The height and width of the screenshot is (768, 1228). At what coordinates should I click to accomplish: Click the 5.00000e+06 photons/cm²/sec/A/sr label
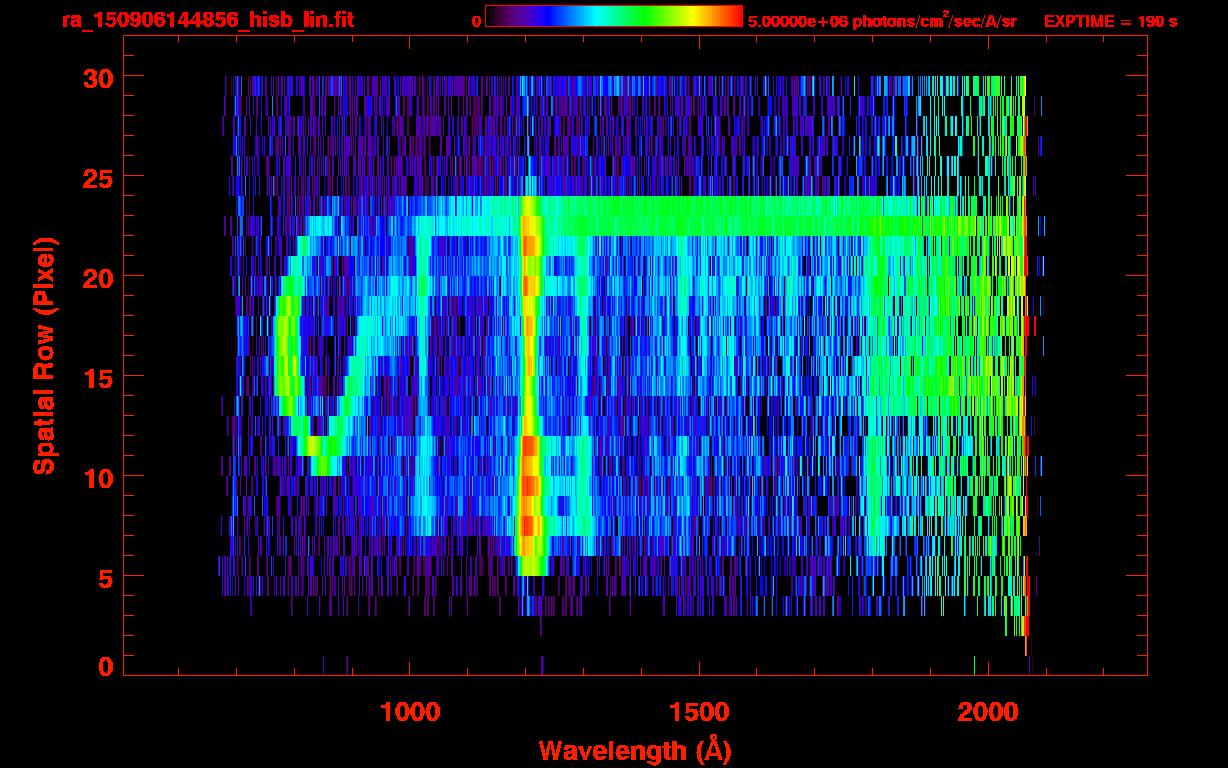[x=882, y=20]
